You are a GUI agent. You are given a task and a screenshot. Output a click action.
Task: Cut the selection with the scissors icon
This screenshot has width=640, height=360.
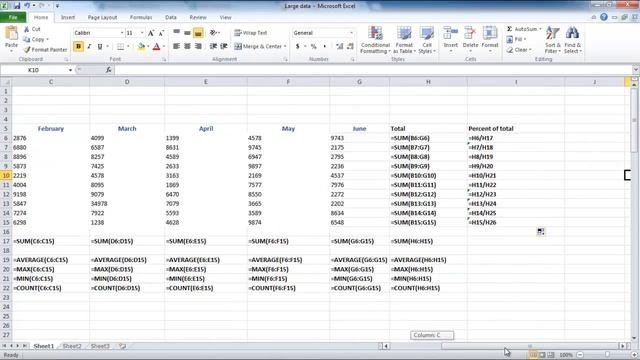click(x=27, y=29)
